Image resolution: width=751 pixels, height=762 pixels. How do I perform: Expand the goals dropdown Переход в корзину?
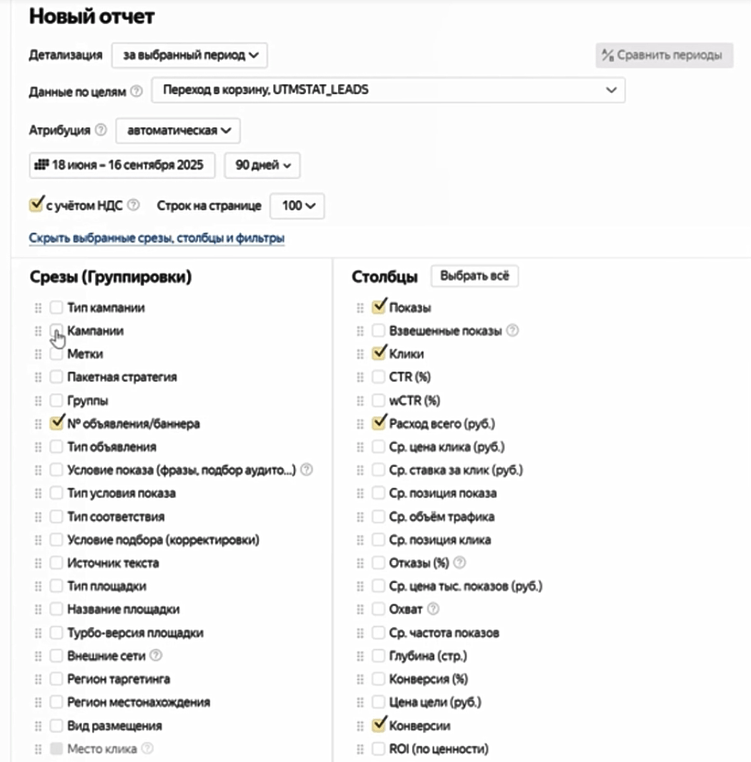(x=388, y=91)
